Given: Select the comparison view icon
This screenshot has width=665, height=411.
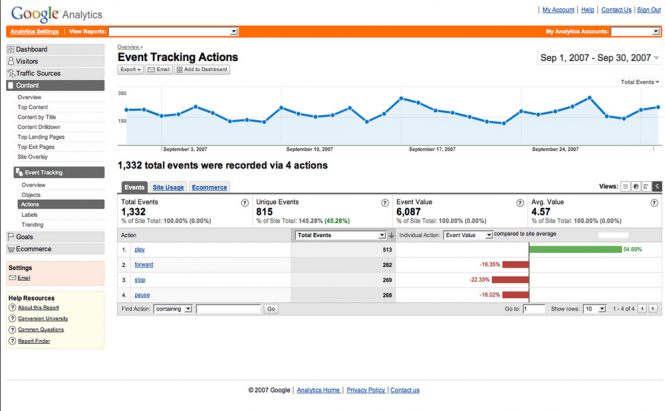Looking at the screenshot, I should point(657,186).
